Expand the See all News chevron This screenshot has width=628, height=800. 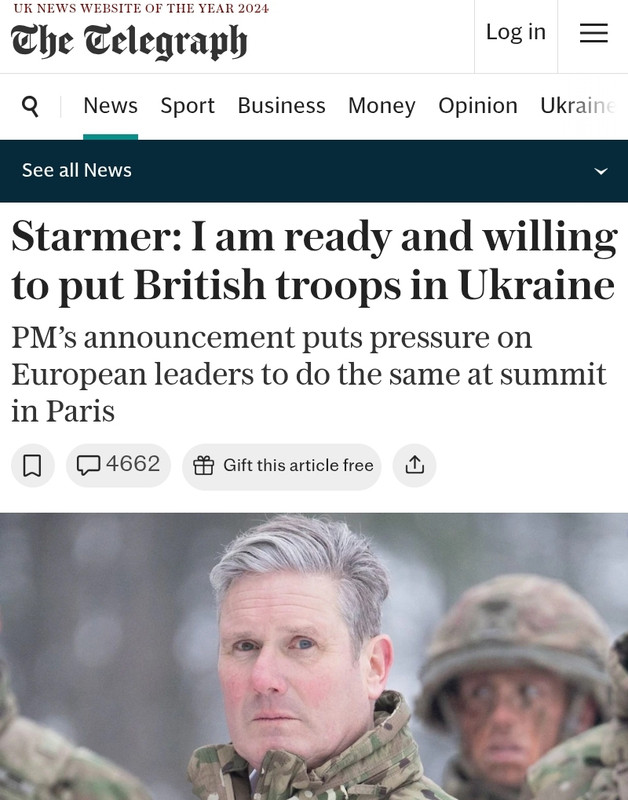tap(601, 171)
